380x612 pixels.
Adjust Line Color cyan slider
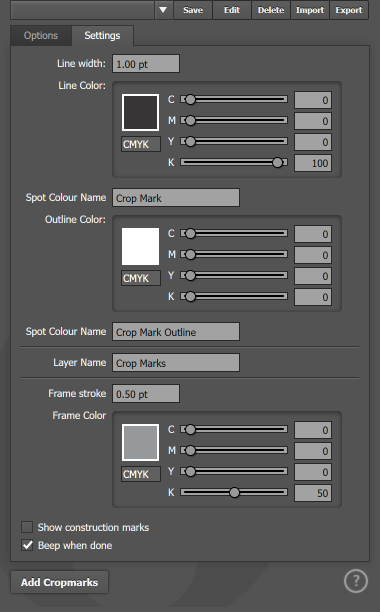point(234,100)
